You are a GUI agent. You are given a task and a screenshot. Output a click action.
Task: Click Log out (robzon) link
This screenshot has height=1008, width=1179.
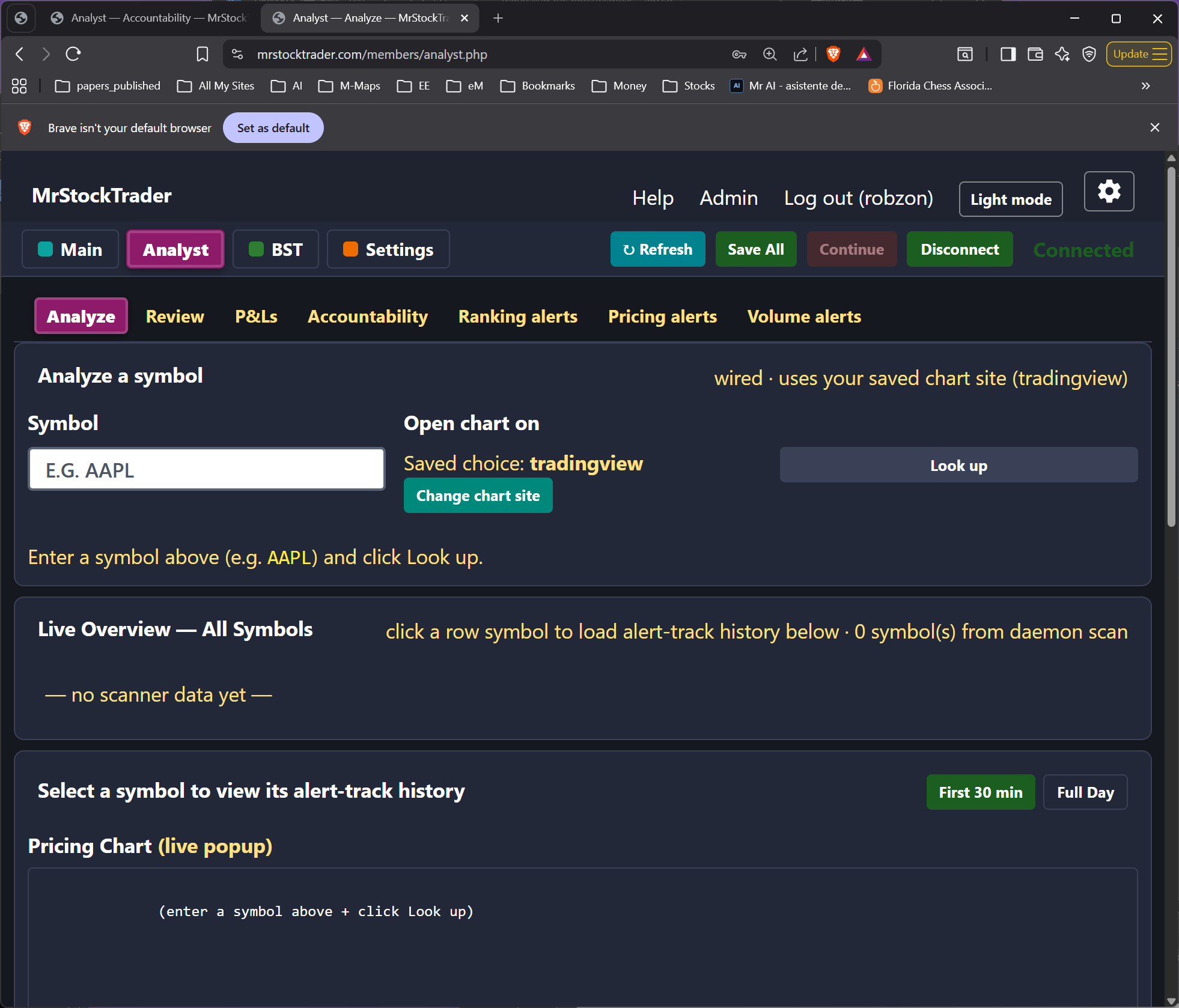858,198
